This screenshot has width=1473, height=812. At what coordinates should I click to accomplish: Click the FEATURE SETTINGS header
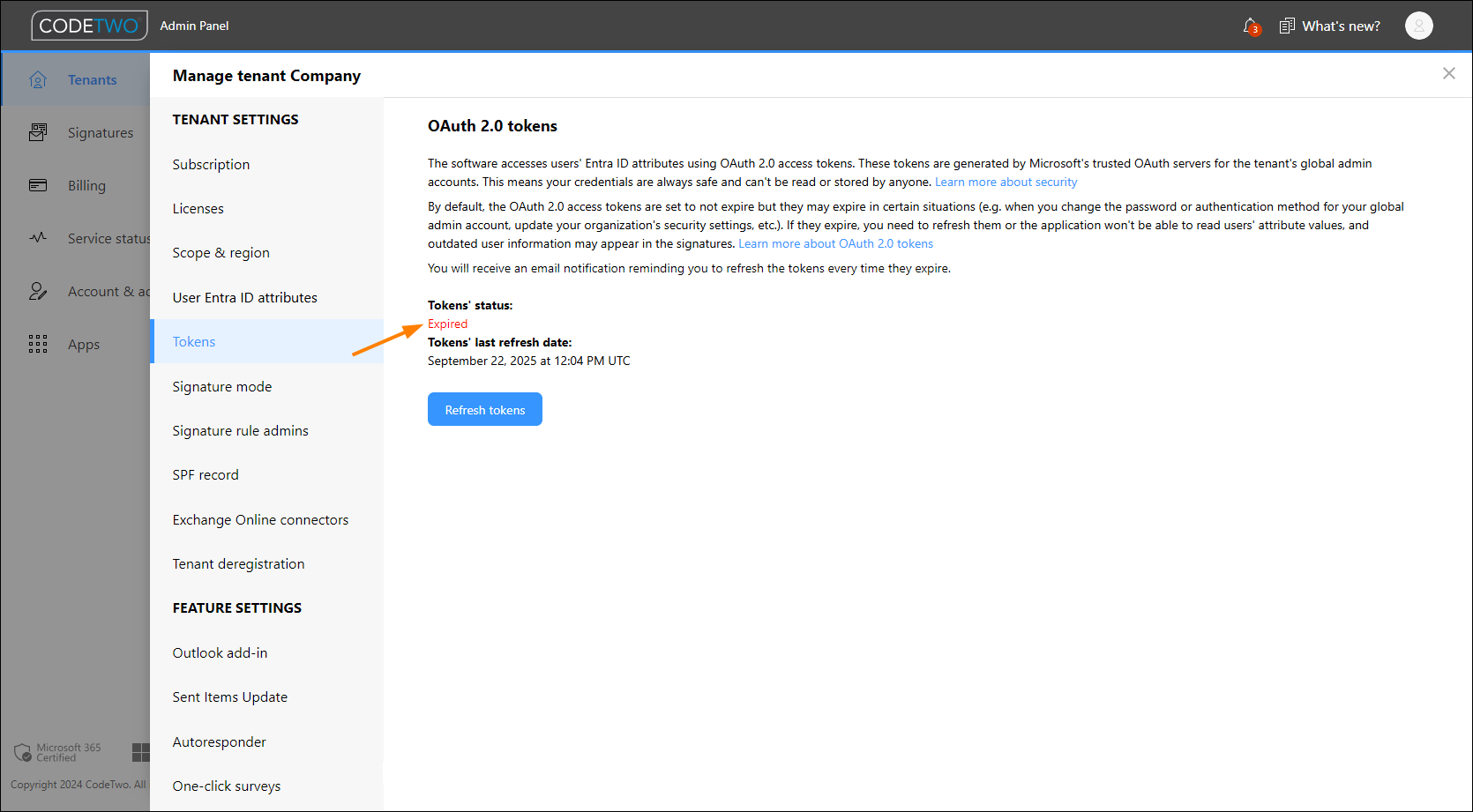click(237, 607)
